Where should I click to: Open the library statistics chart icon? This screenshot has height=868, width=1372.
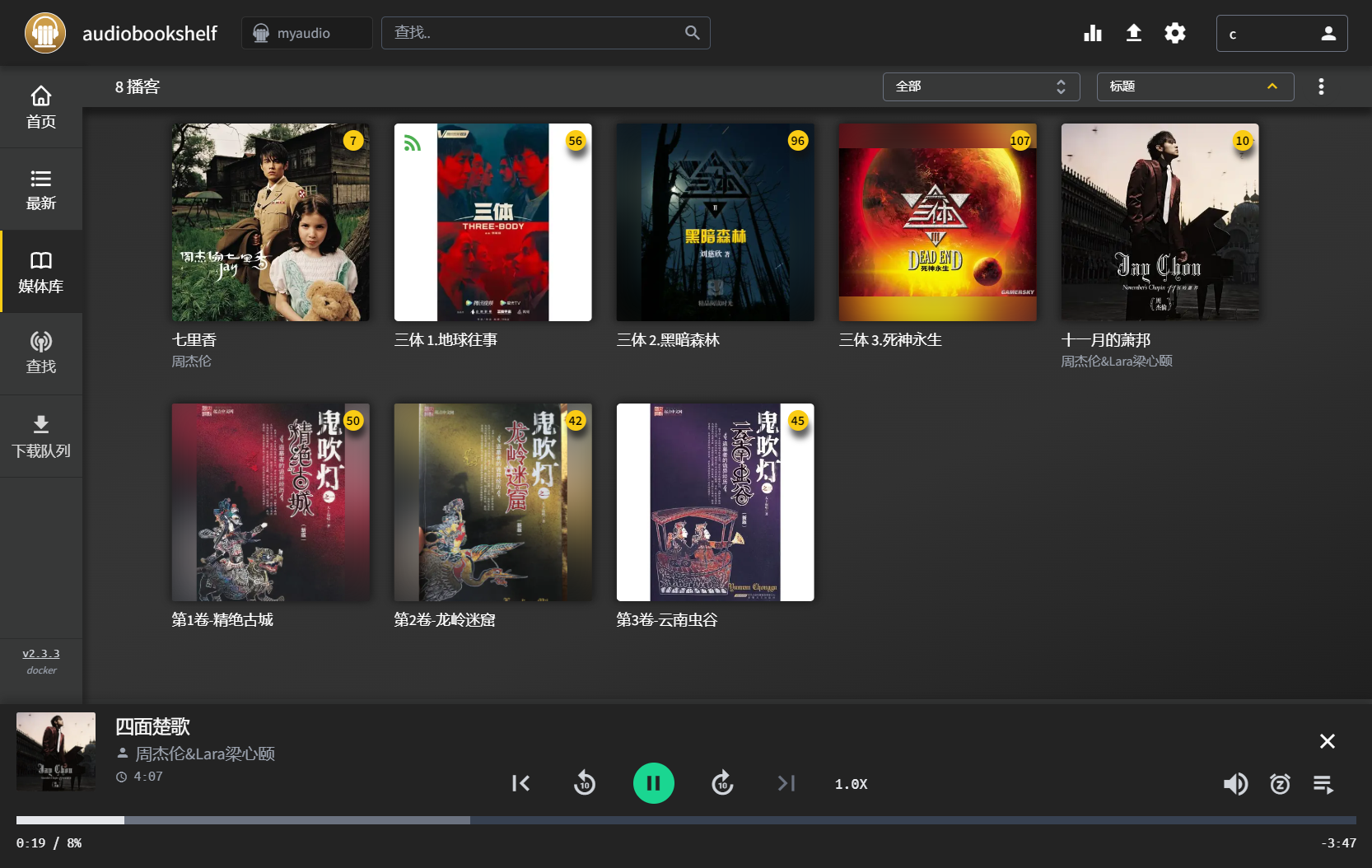(x=1093, y=33)
